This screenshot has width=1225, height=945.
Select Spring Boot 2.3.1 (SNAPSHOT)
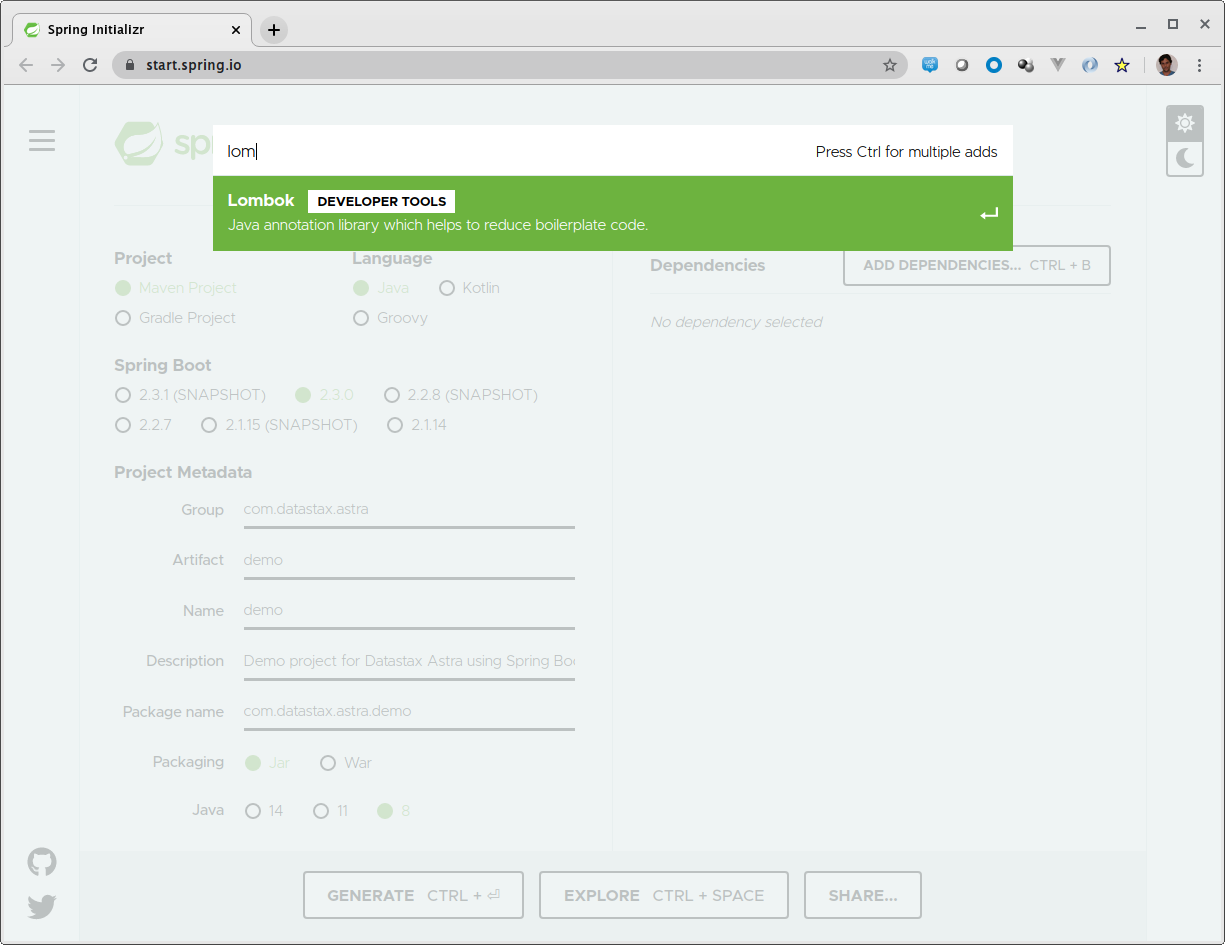(x=190, y=395)
